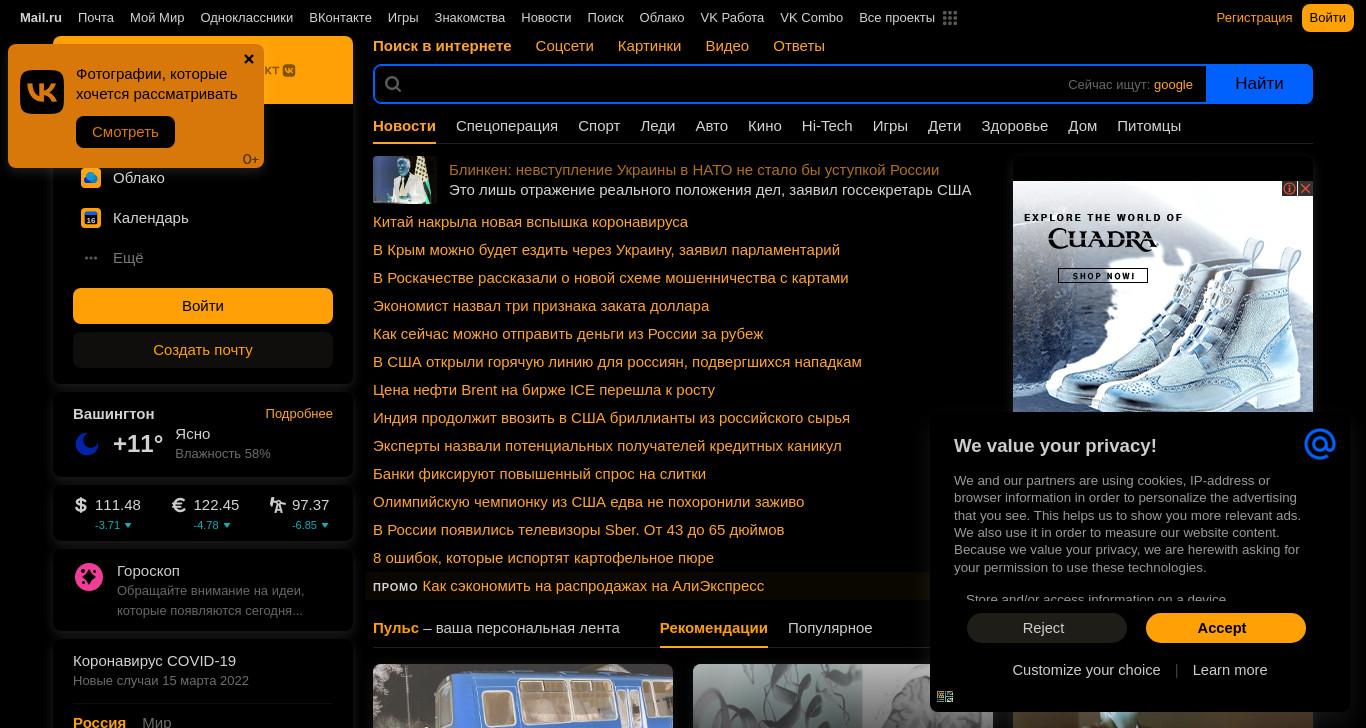Open news about coronavirus outbreak in China
The height and width of the screenshot is (728, 1366).
click(x=530, y=222)
